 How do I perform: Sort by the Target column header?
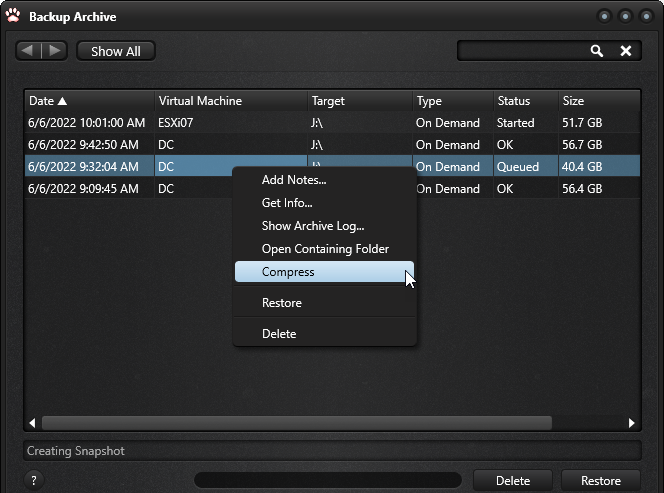pos(360,101)
